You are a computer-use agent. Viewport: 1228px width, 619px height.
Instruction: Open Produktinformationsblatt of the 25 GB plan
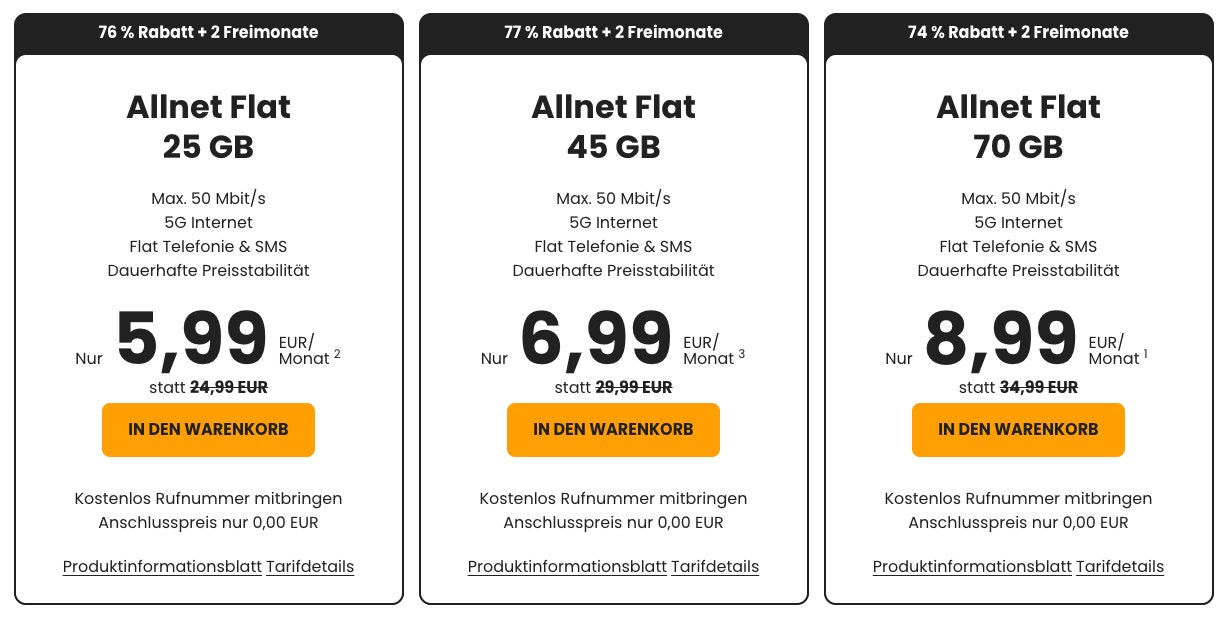click(162, 566)
